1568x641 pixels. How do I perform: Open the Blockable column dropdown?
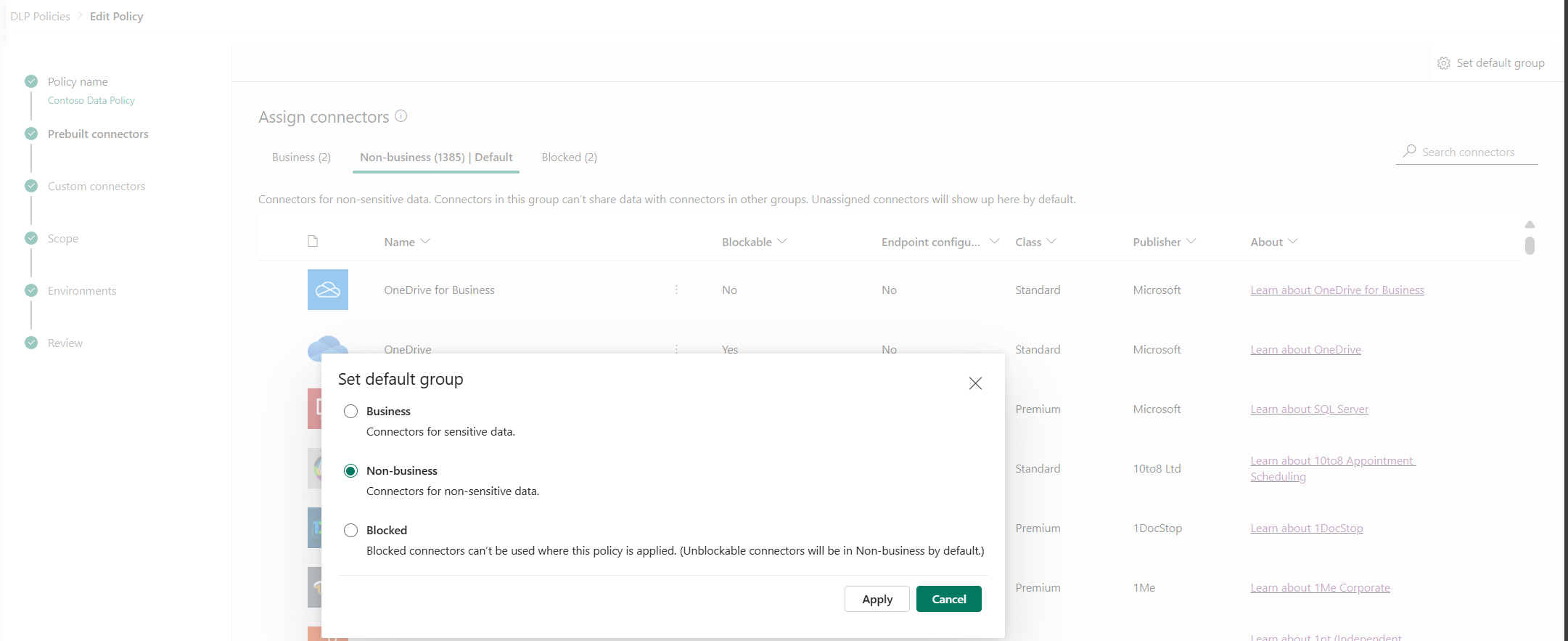pos(782,241)
